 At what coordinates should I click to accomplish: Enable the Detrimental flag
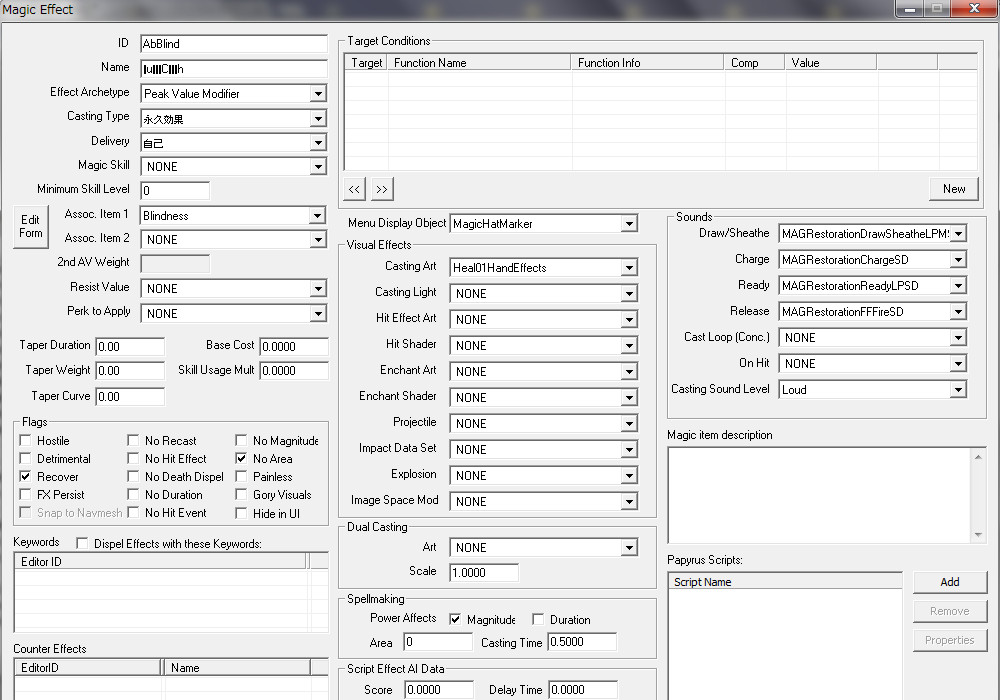(x=26, y=458)
